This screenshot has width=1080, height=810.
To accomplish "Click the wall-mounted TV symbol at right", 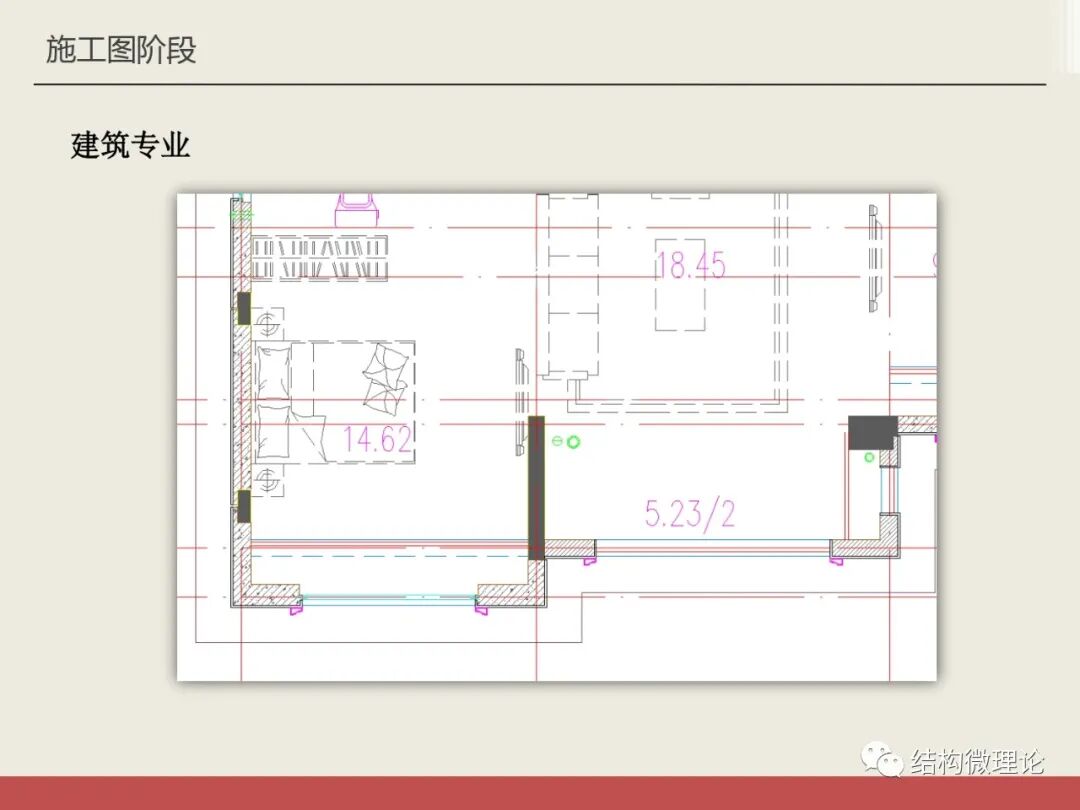I will (874, 258).
